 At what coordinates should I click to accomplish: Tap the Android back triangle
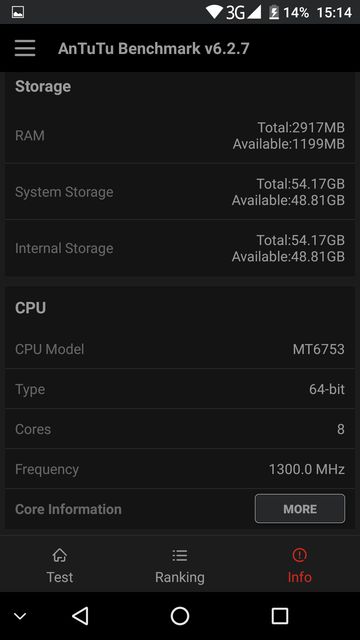(80, 616)
